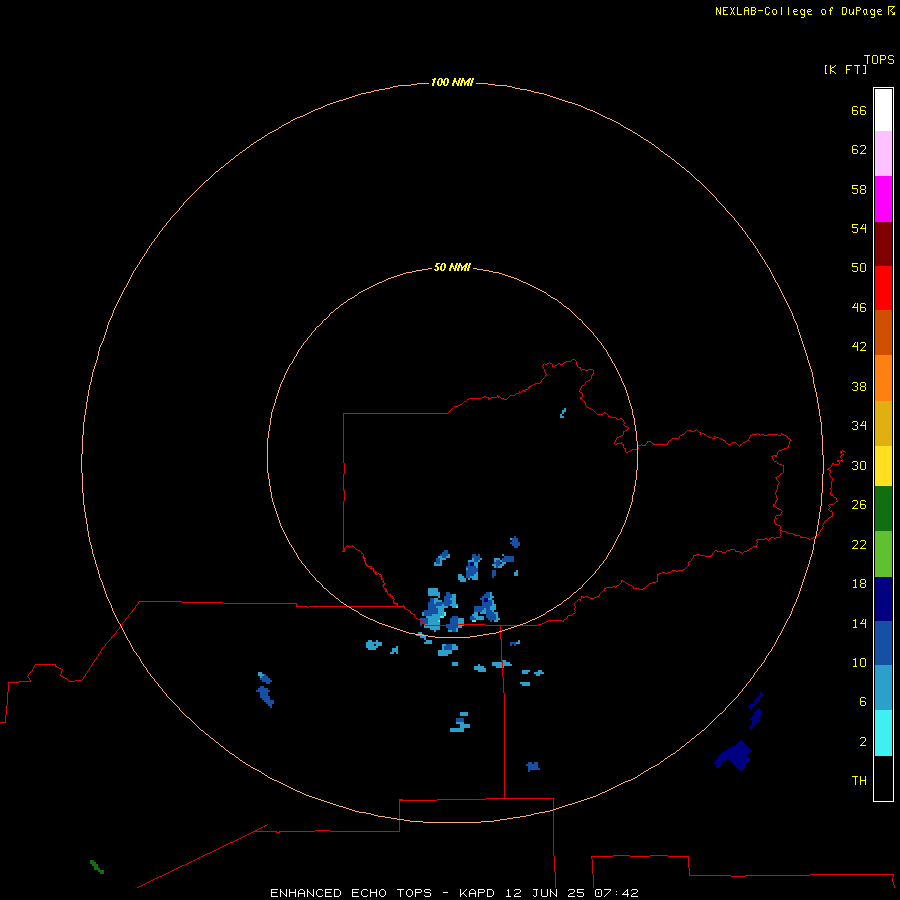Click the dark red 54 kft legend swatch
The height and width of the screenshot is (900, 900).
coord(883,243)
